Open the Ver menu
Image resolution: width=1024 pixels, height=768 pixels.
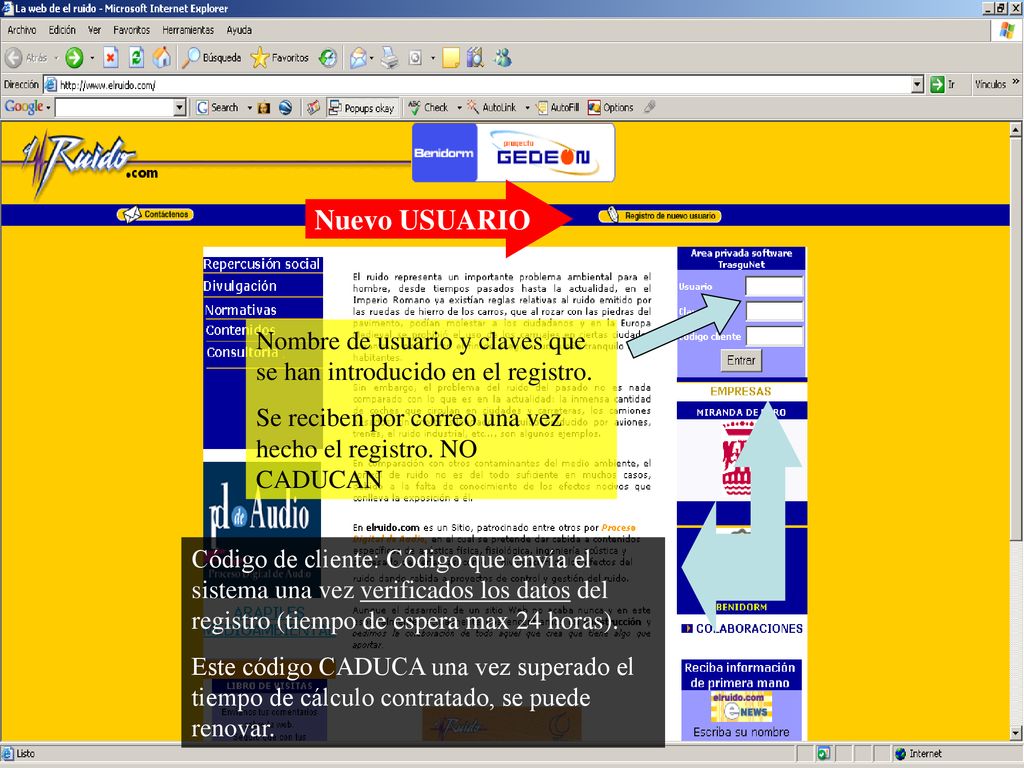pyautogui.click(x=95, y=30)
